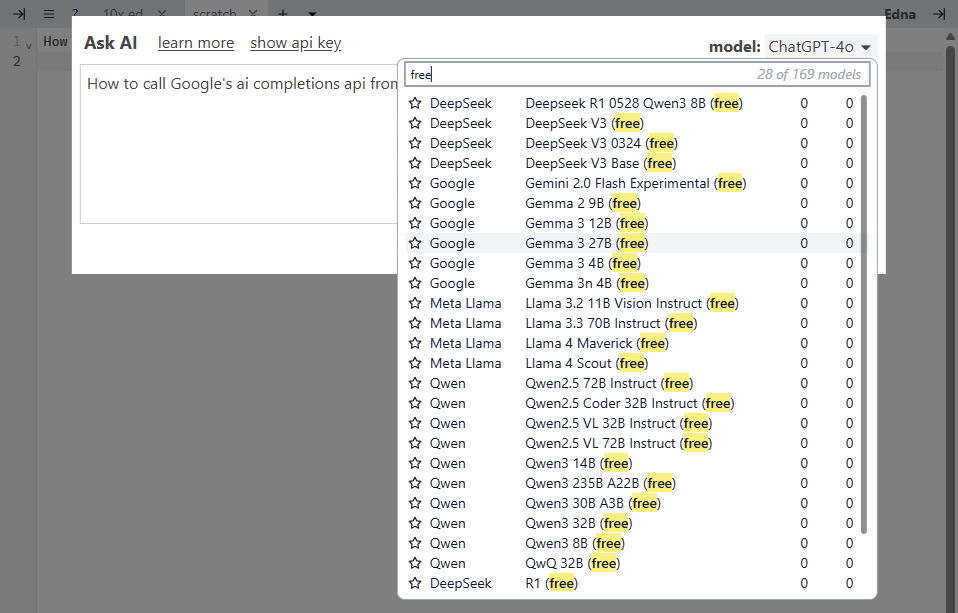The image size is (958, 613).
Task: Choose the Gemma 3 27B model name
Action: (587, 243)
